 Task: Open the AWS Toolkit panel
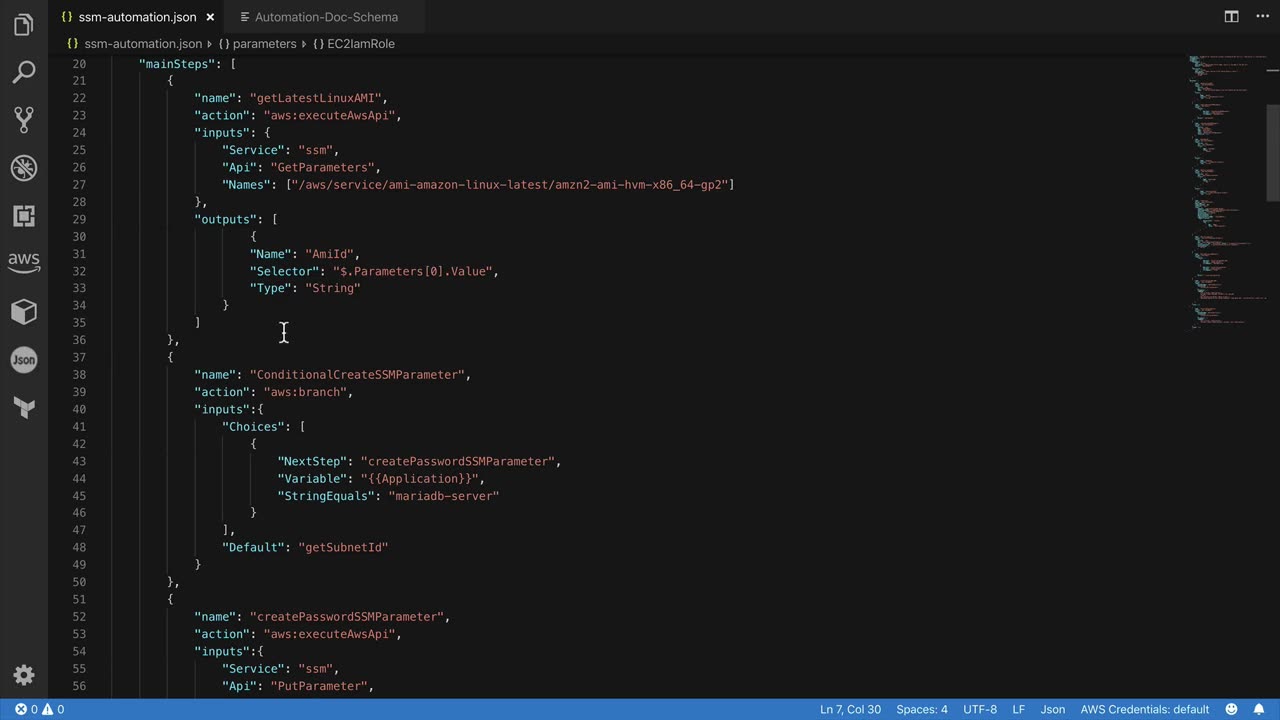coord(24,262)
